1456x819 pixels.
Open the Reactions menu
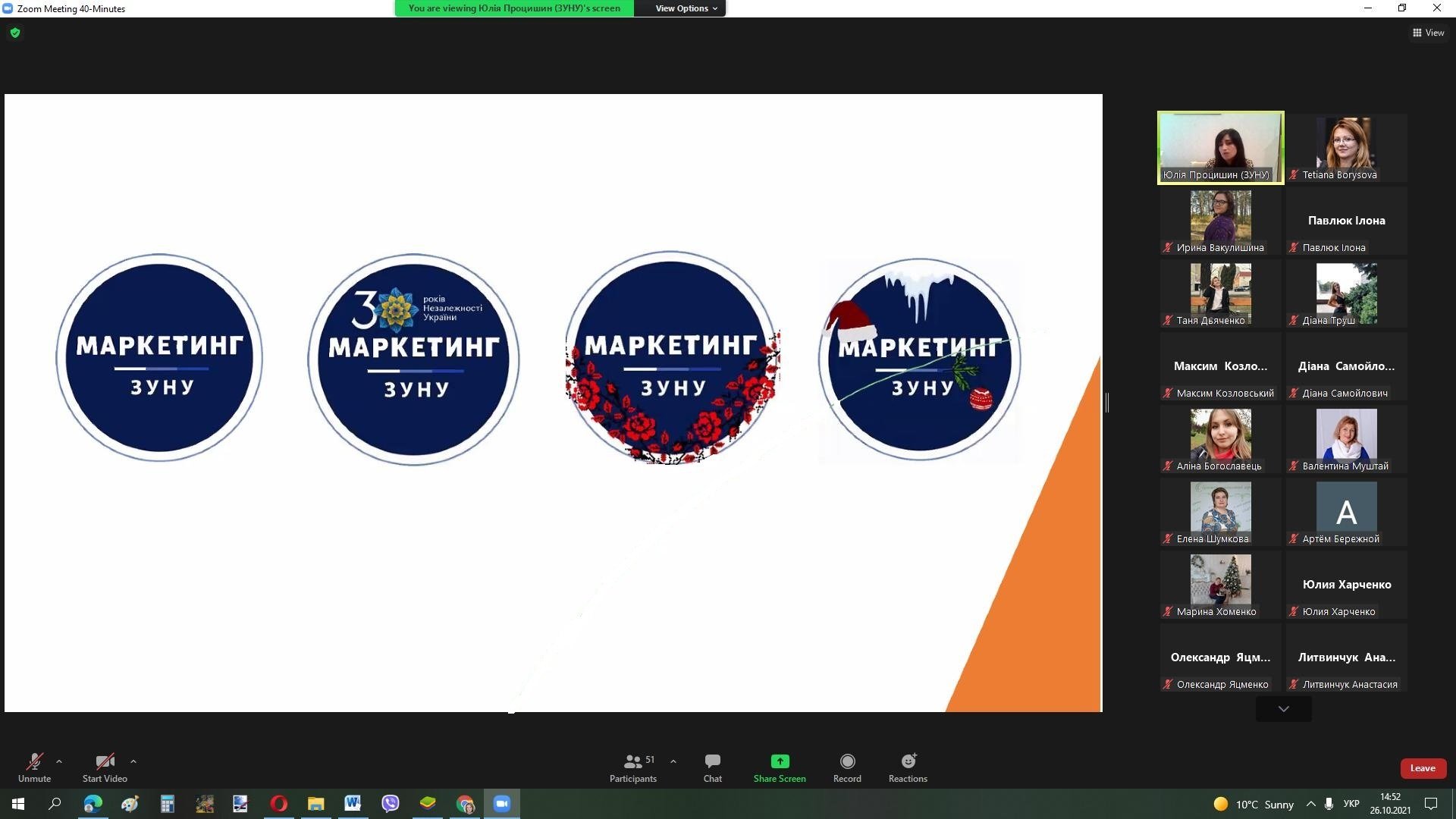click(x=908, y=767)
